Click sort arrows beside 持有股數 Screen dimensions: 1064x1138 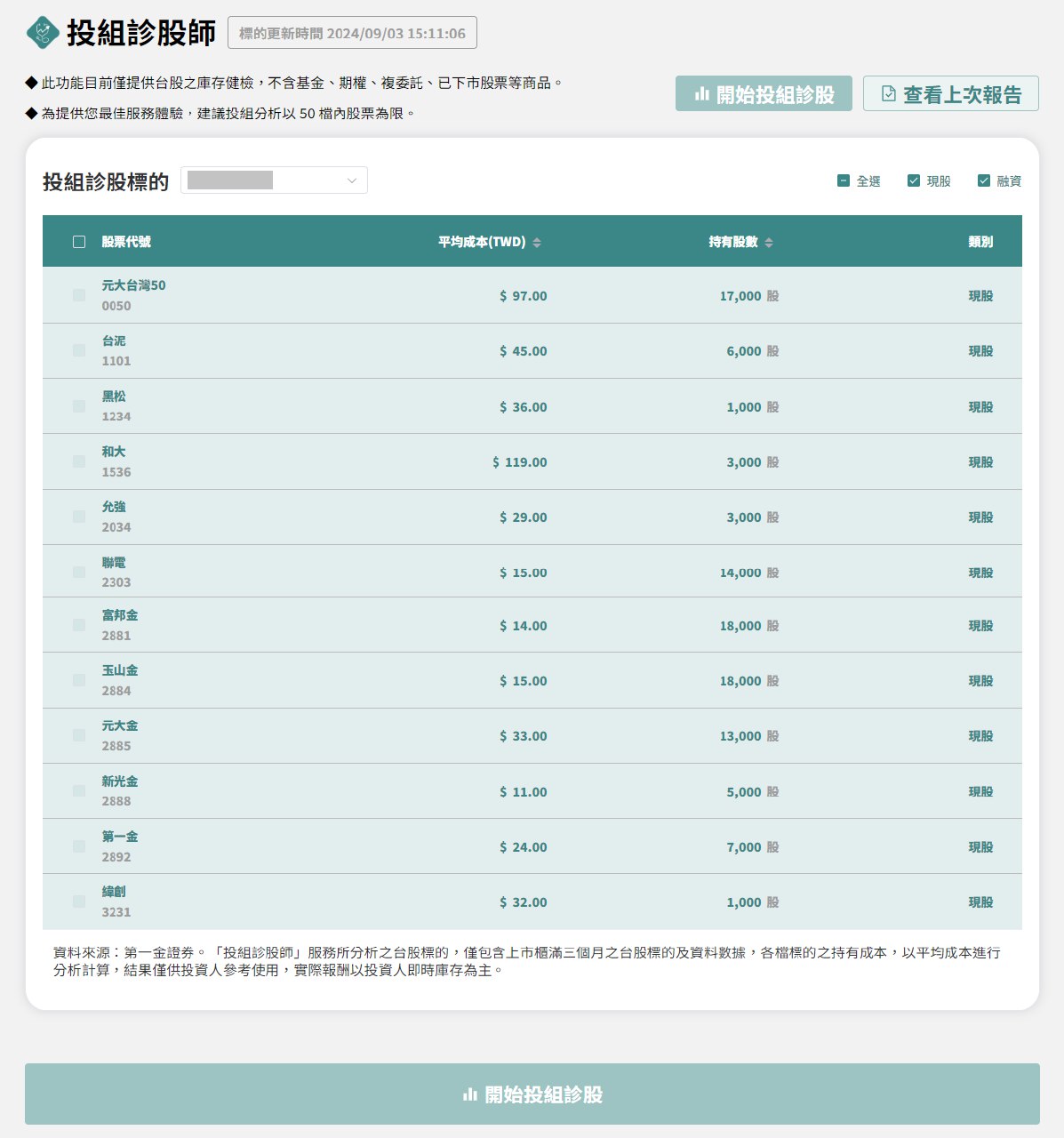click(x=769, y=243)
